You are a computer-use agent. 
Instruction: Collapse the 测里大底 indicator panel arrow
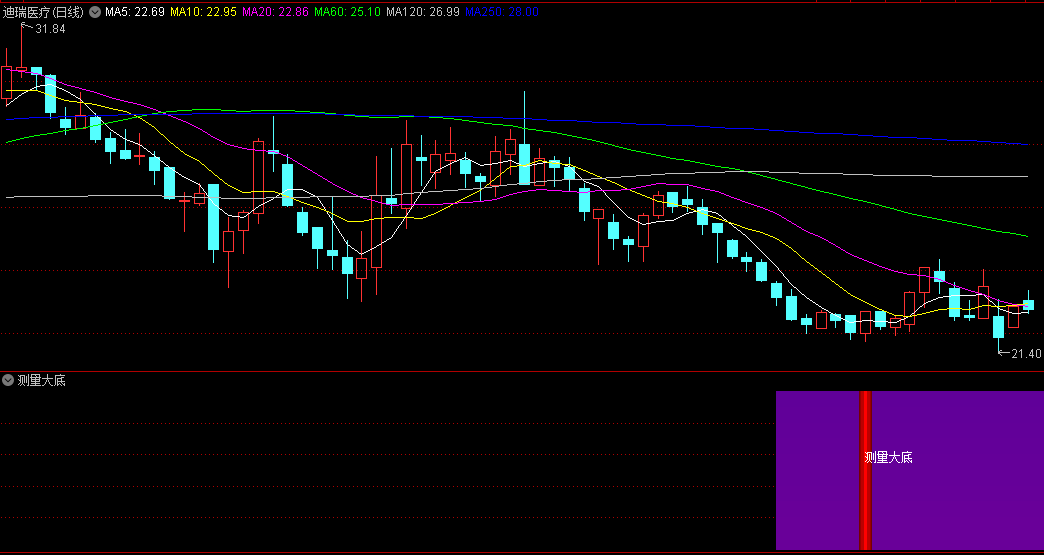pyautogui.click(x=8, y=380)
